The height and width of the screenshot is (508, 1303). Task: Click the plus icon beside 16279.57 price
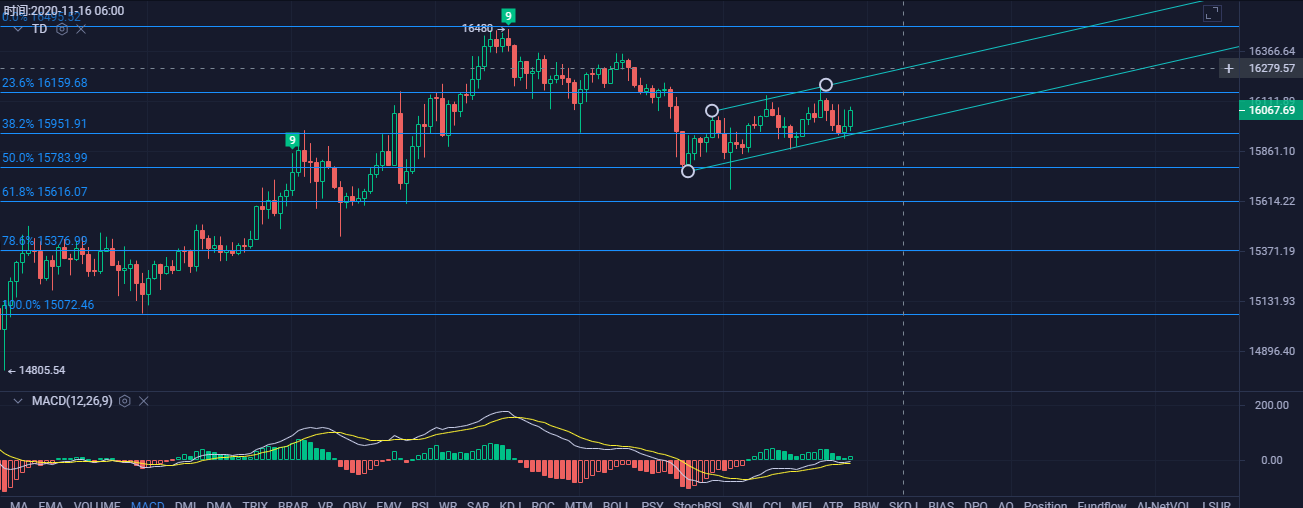(1228, 68)
